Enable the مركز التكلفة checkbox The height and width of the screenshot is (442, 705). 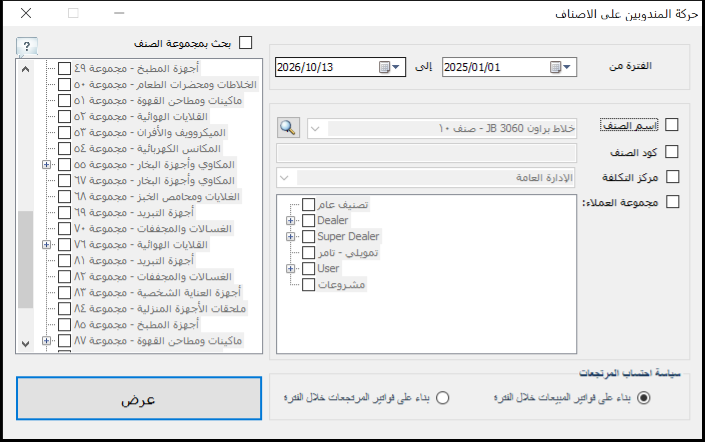[672, 177]
